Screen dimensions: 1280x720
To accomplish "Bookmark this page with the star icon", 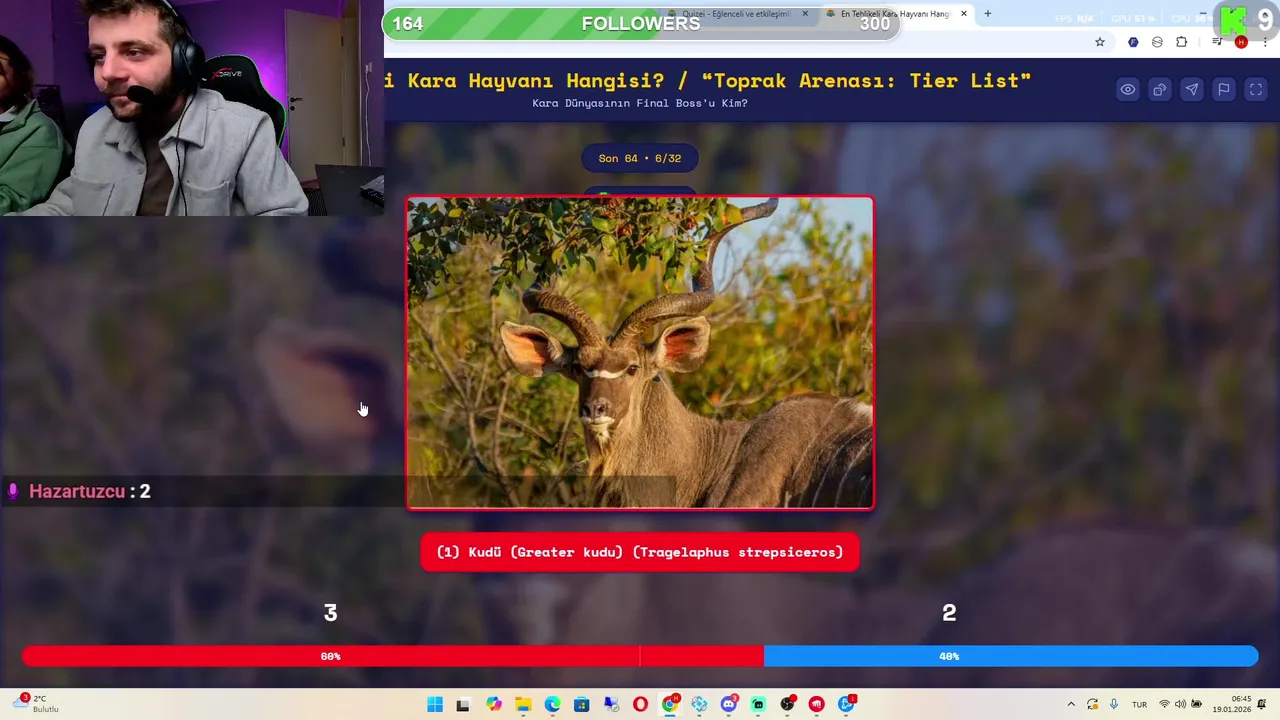I will [x=1100, y=42].
